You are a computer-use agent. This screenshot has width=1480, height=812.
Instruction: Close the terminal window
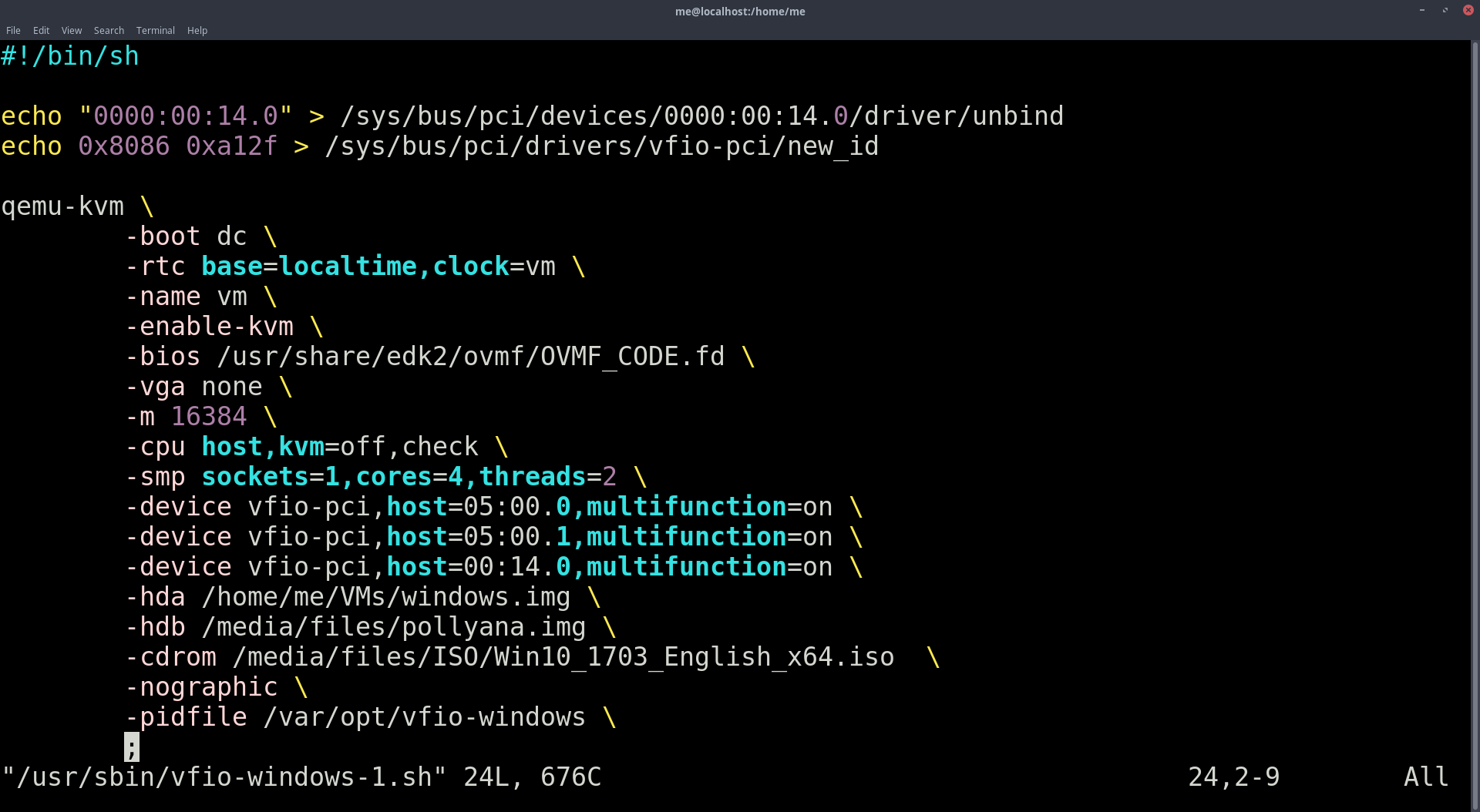tap(1468, 10)
